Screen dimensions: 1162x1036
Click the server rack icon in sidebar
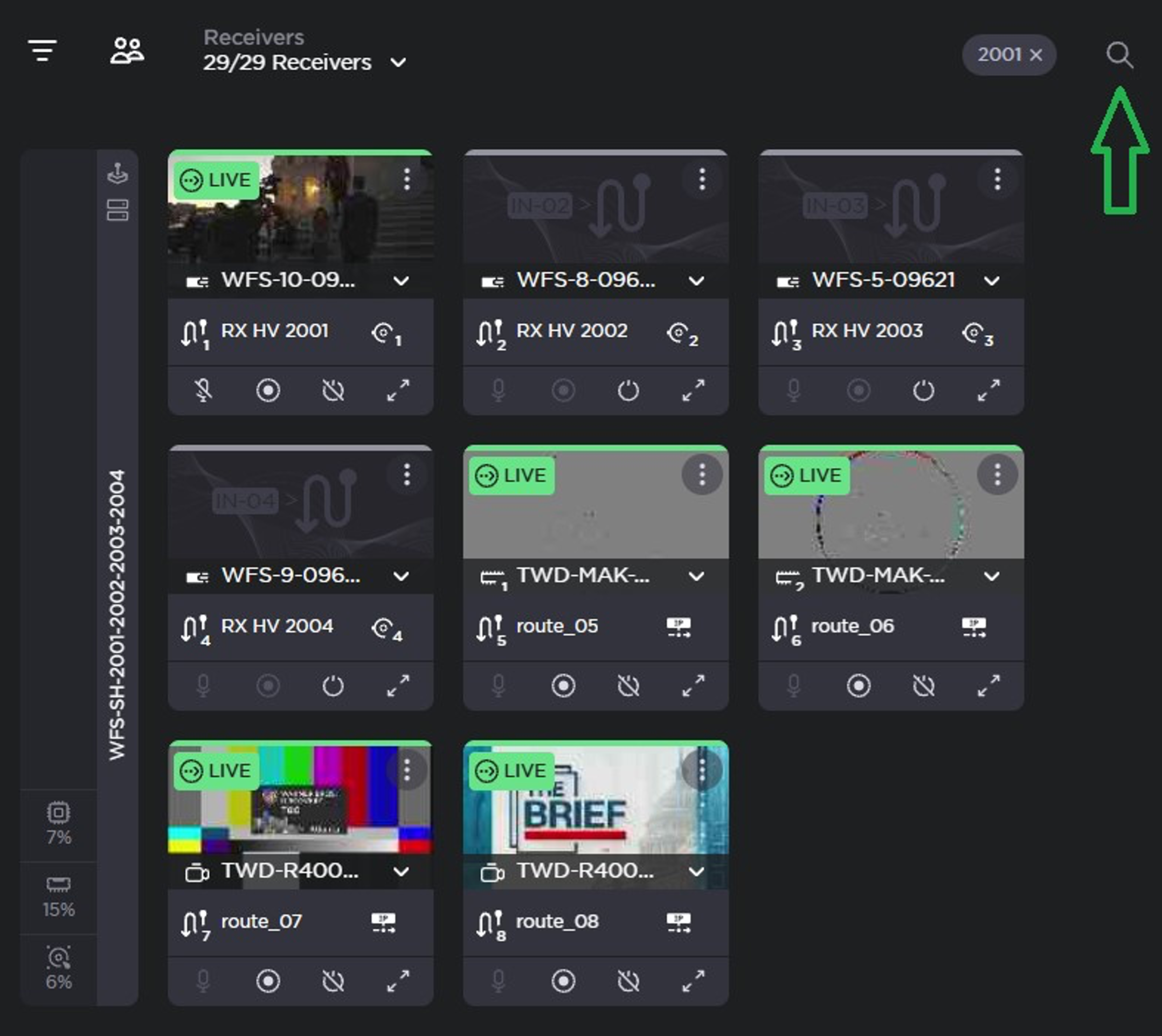(117, 210)
